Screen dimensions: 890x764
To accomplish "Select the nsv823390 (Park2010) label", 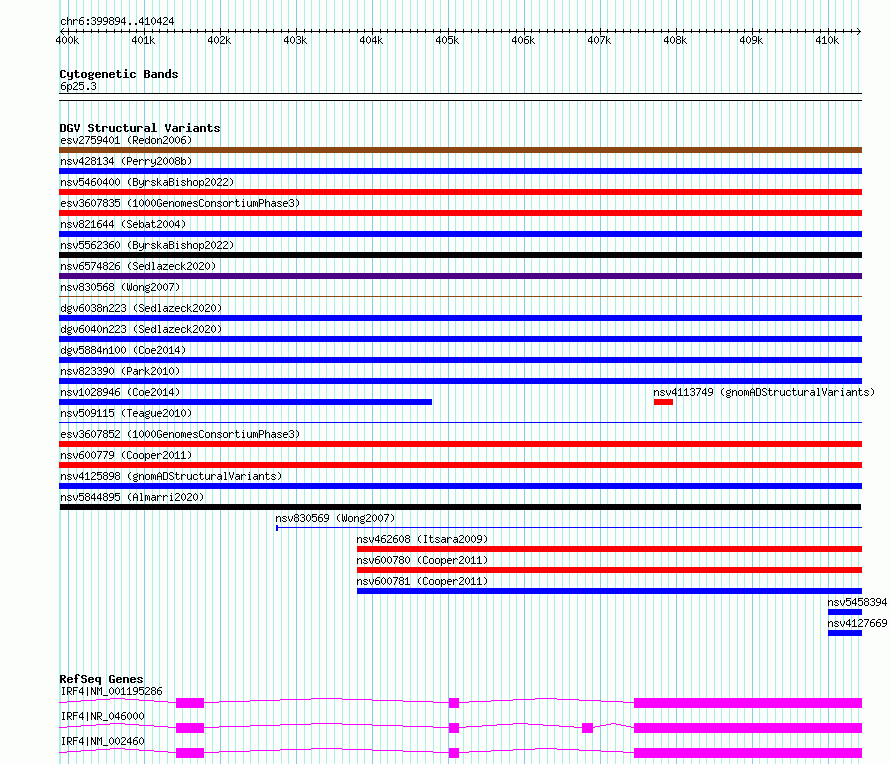I will [120, 371].
